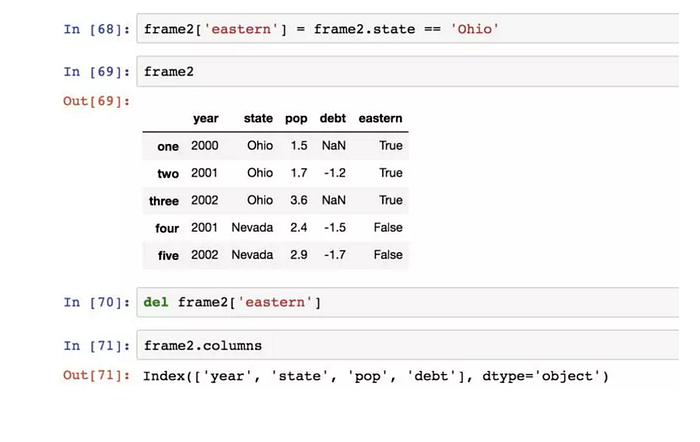Click the row index 'two'

(168, 174)
